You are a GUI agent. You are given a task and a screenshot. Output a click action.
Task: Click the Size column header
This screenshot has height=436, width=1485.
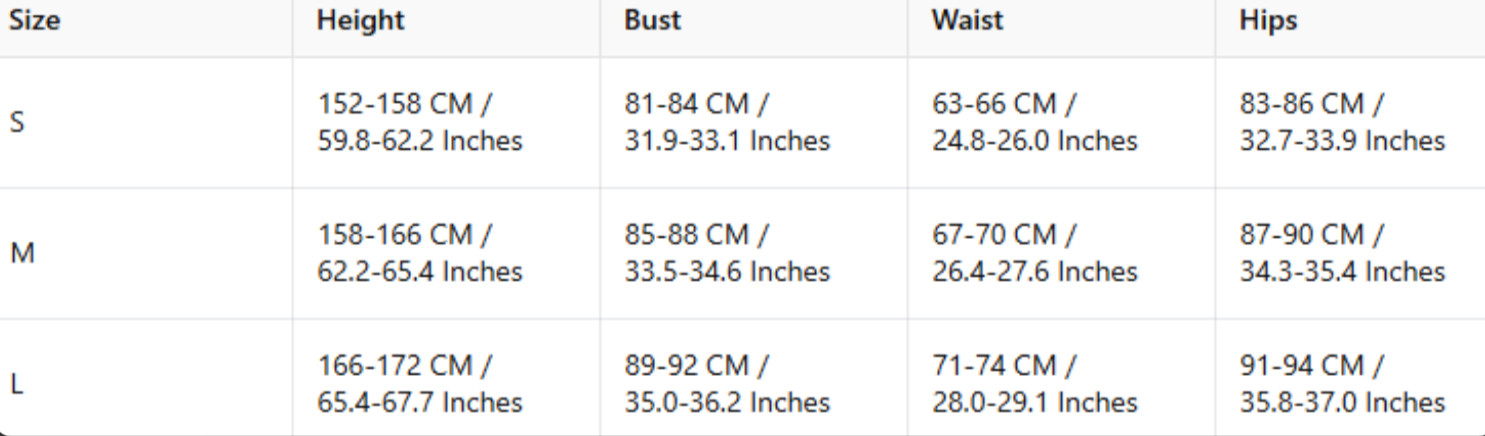point(34,21)
